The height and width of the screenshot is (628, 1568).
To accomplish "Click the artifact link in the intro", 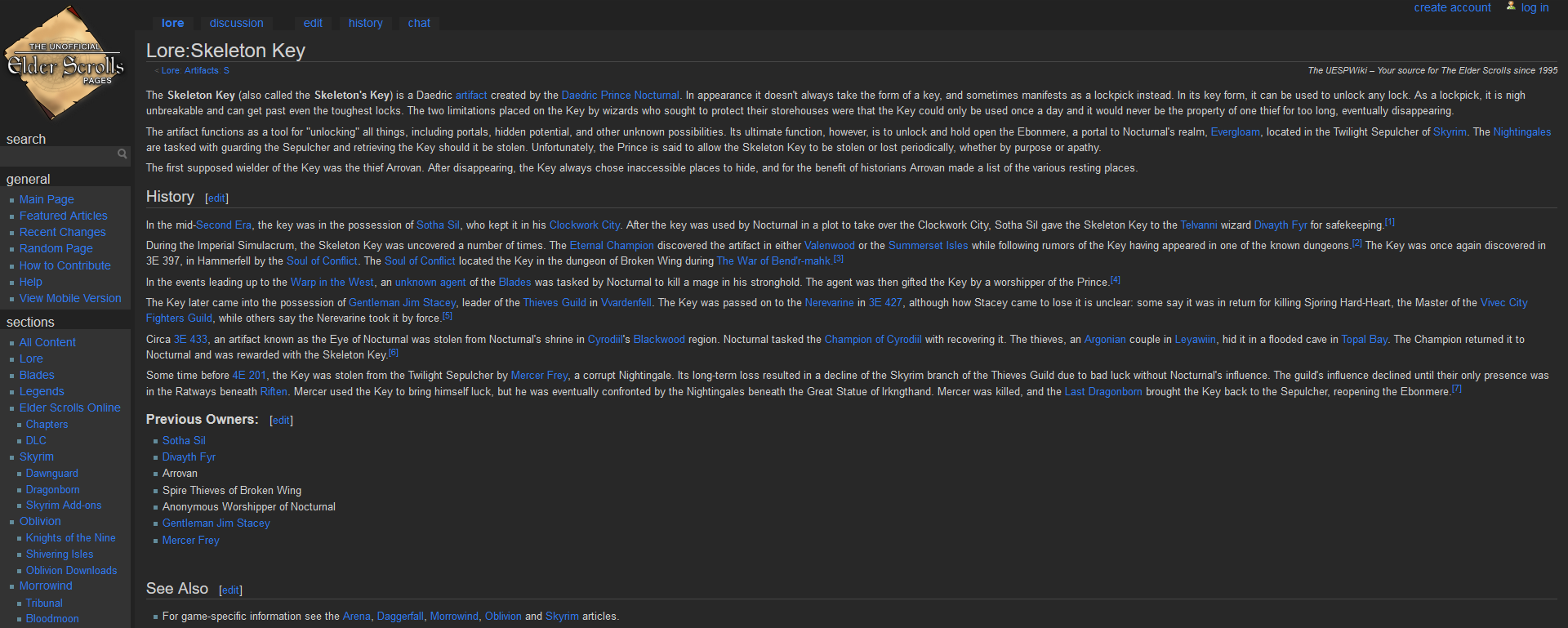I will point(471,96).
